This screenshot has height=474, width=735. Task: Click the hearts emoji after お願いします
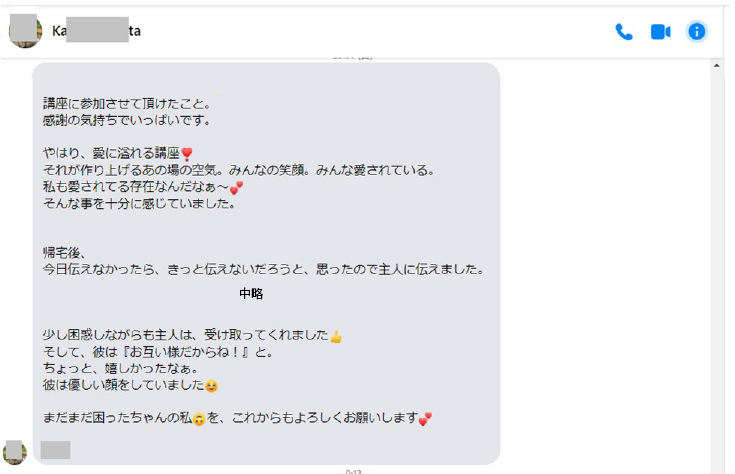[x=426, y=419]
